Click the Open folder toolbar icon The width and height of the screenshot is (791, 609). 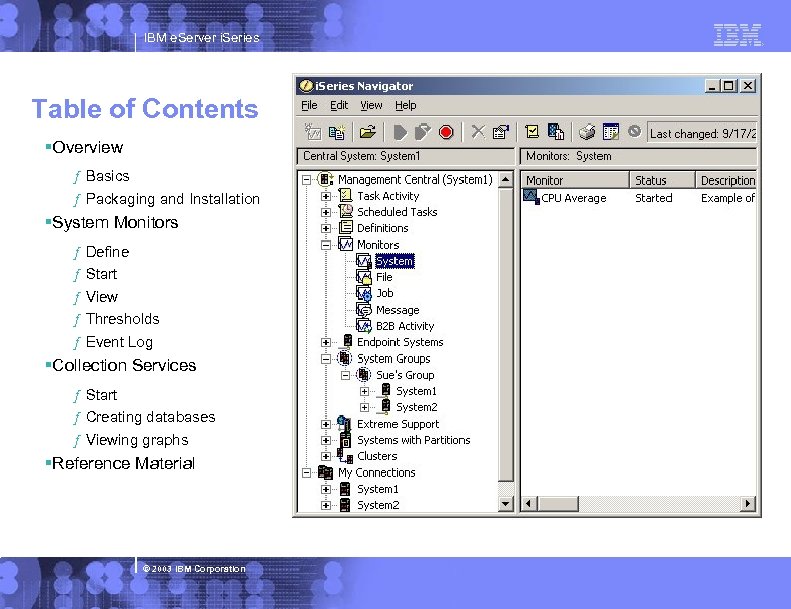(368, 132)
